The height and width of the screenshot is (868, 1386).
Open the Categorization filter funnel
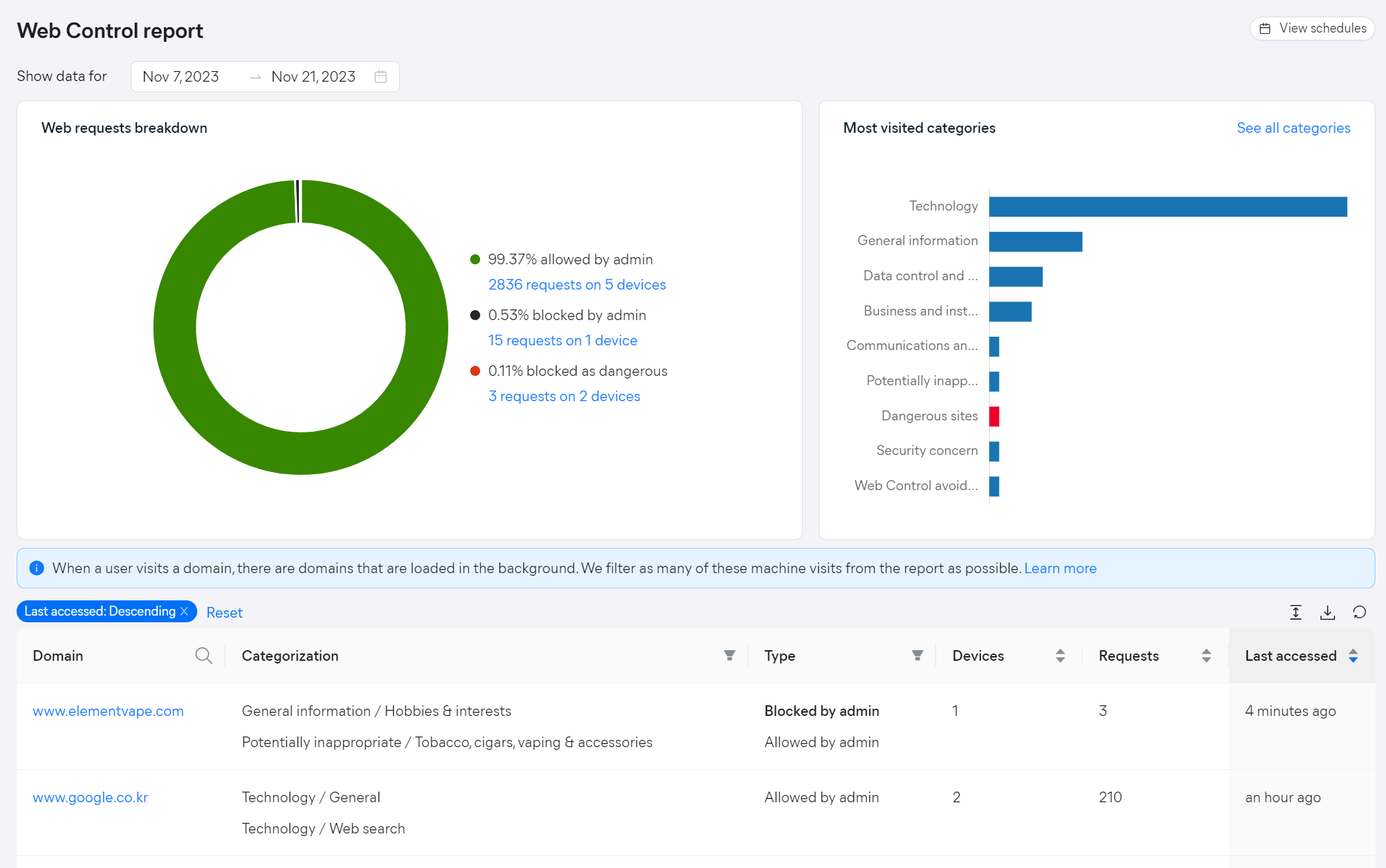point(729,656)
